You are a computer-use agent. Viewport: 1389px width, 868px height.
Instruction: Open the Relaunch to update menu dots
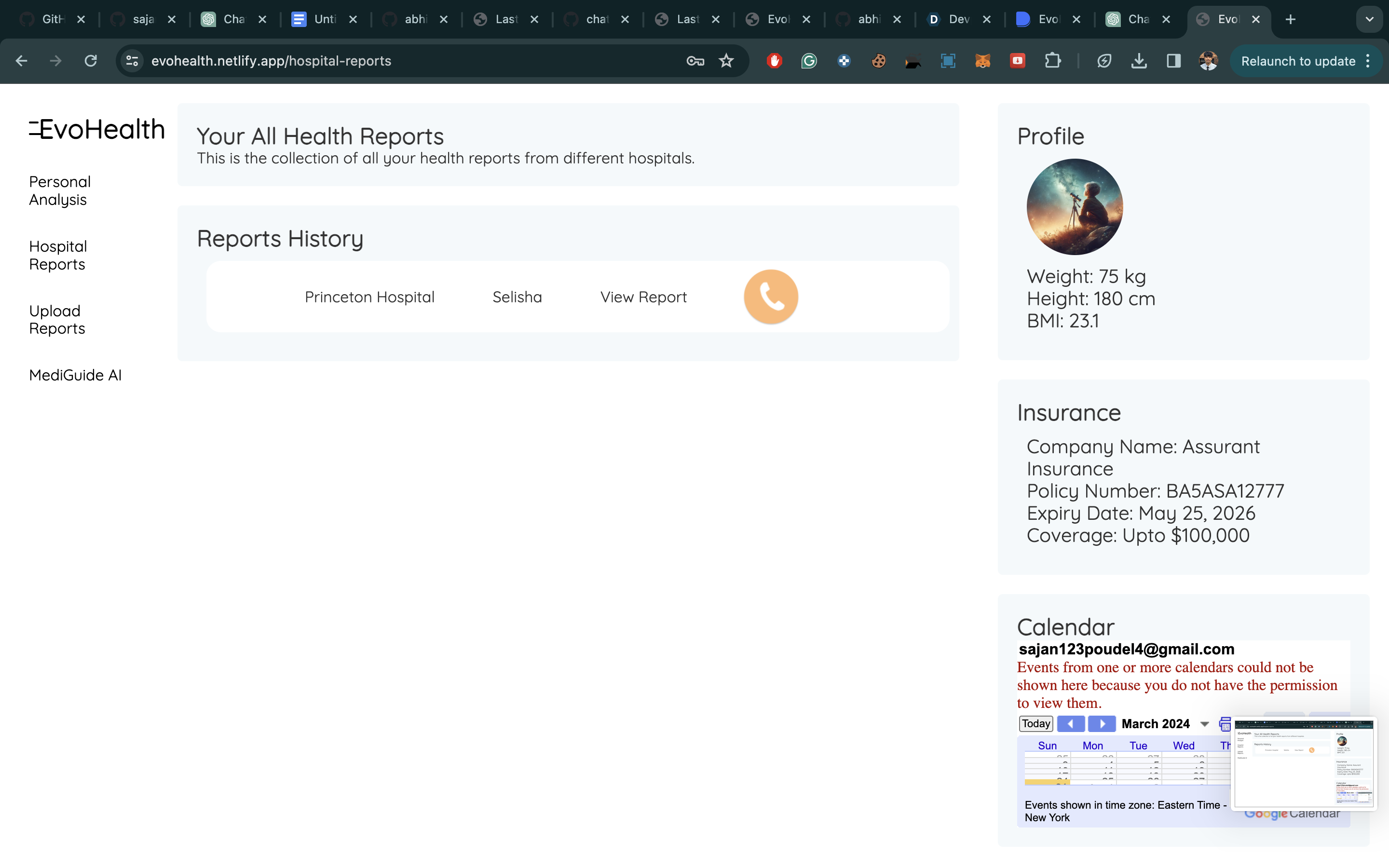pos(1368,61)
